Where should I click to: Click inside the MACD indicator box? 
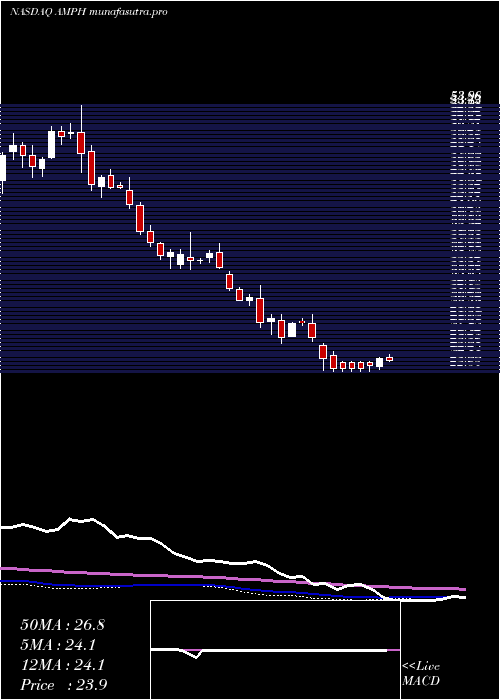275,650
